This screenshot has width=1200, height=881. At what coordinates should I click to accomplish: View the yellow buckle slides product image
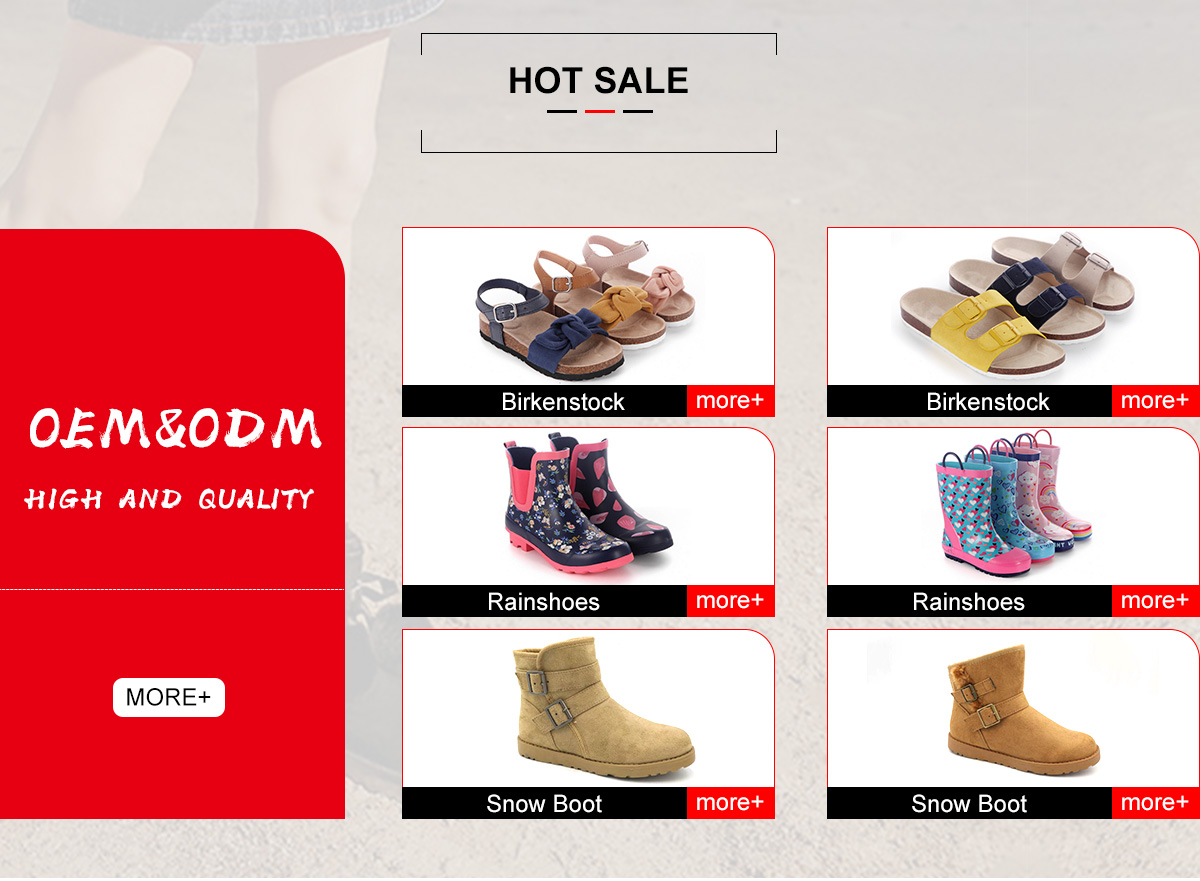1013,306
